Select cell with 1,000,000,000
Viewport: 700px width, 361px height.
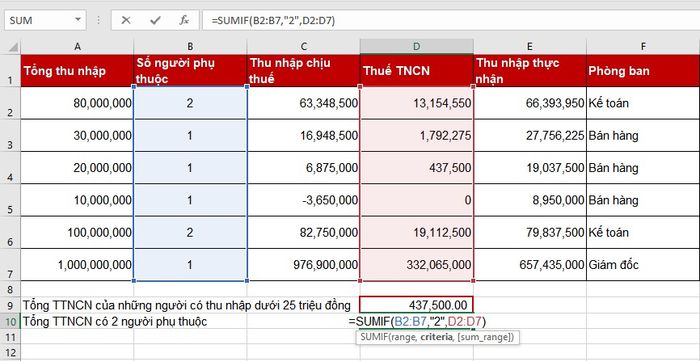point(77,265)
